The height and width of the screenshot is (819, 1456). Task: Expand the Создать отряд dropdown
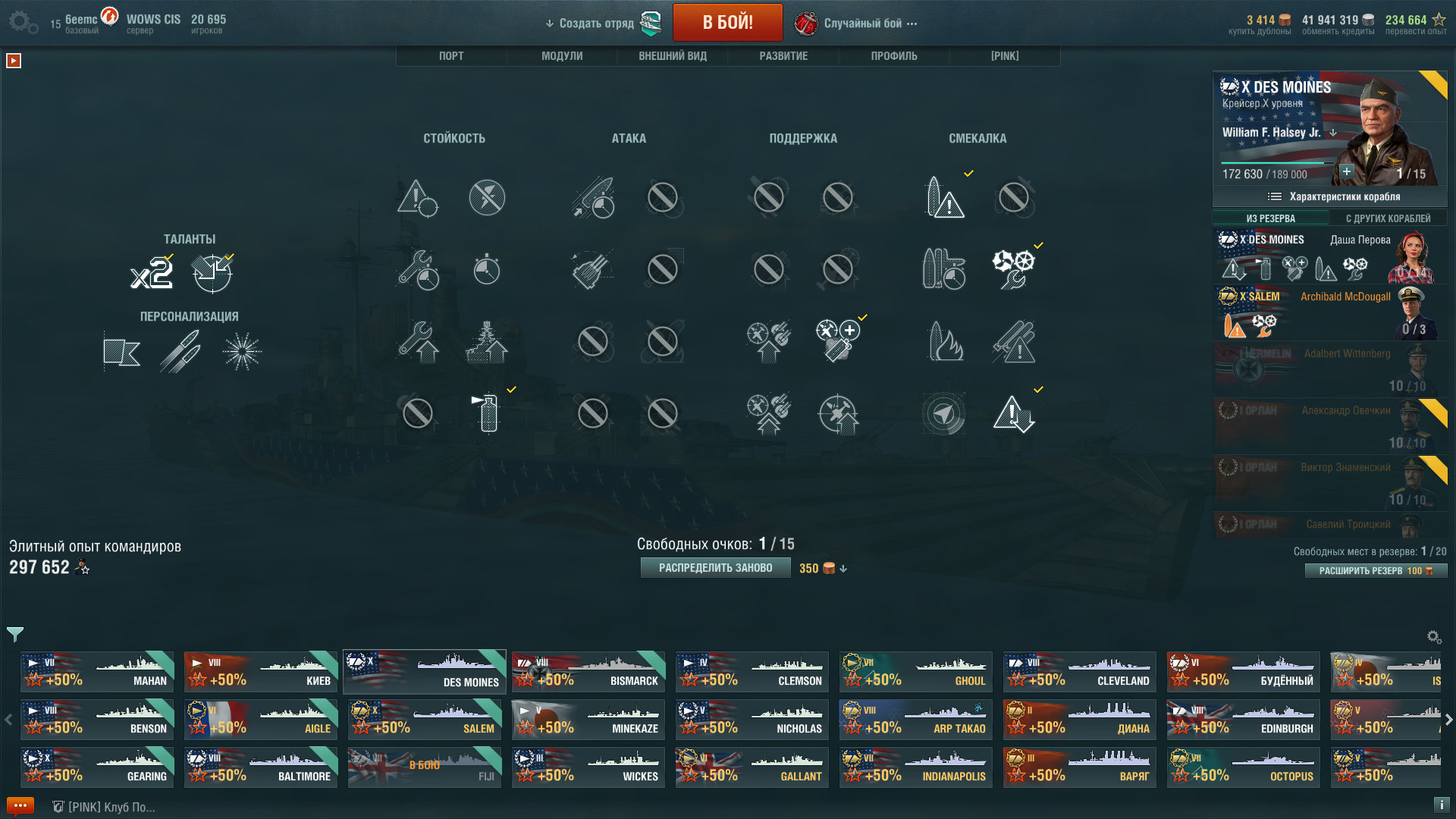(590, 24)
